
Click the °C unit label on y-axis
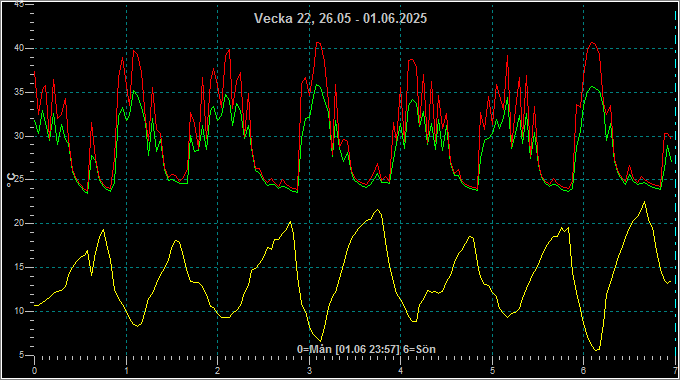[11, 180]
